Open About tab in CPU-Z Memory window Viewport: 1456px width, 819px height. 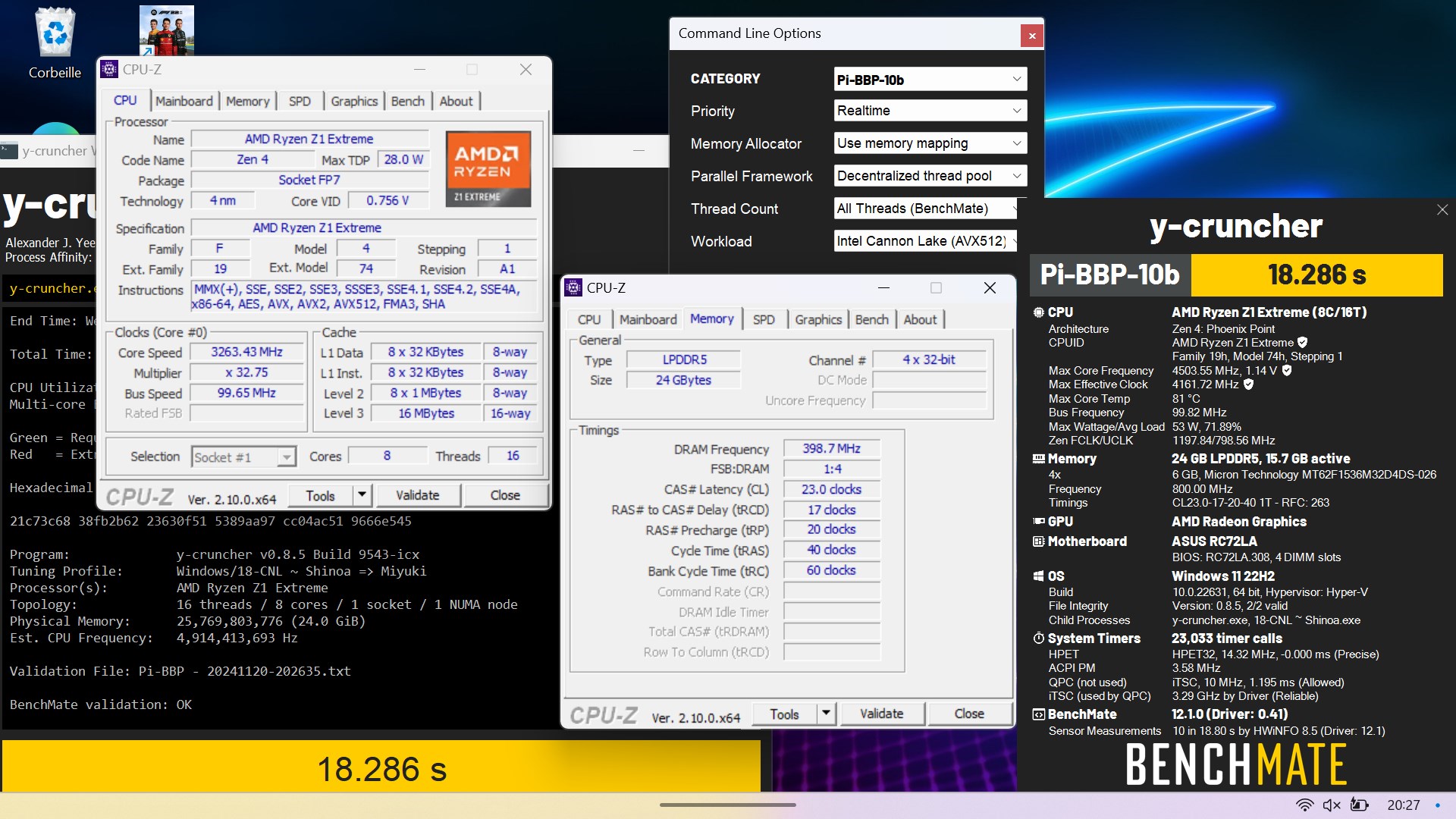920,320
